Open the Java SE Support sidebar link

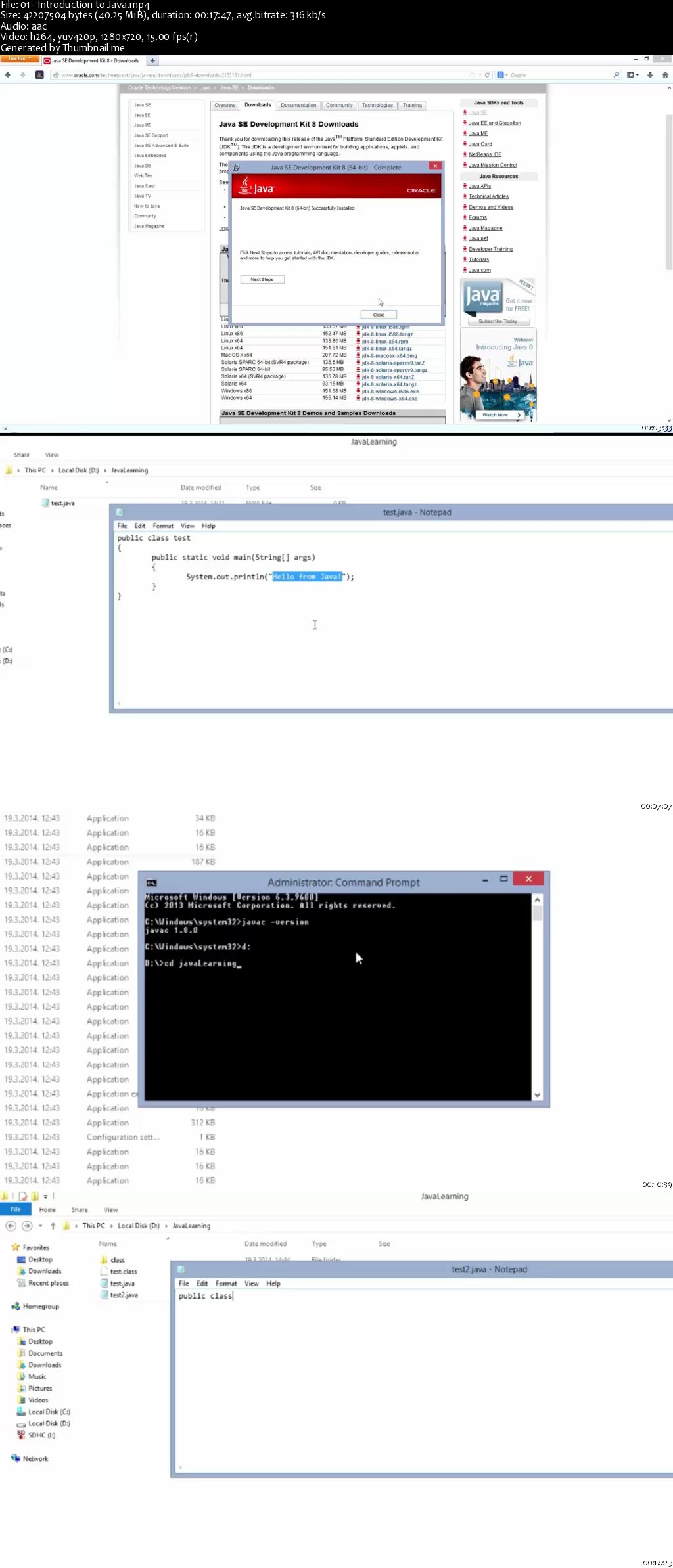tap(151, 135)
